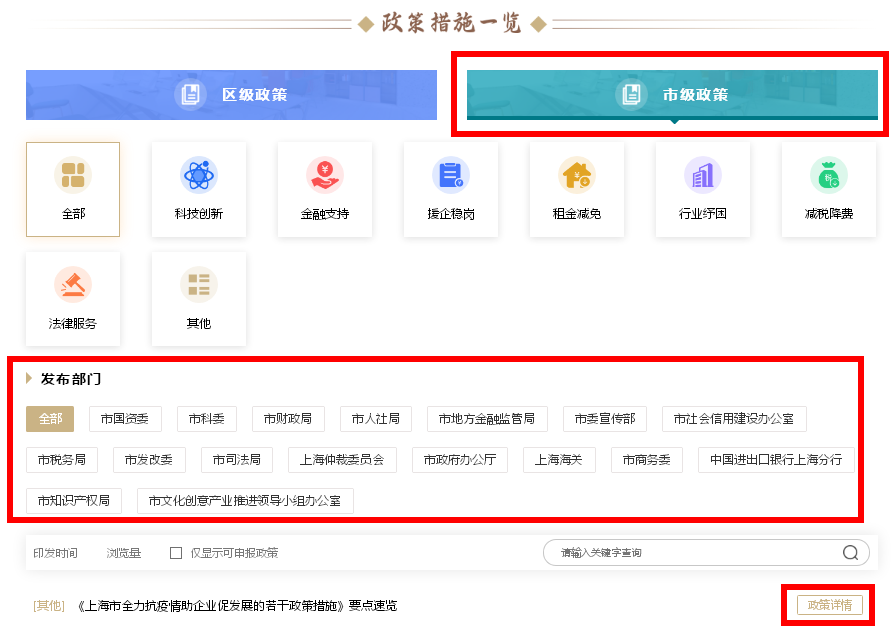Enable 仅显示可申报政策 checkbox

point(176,553)
